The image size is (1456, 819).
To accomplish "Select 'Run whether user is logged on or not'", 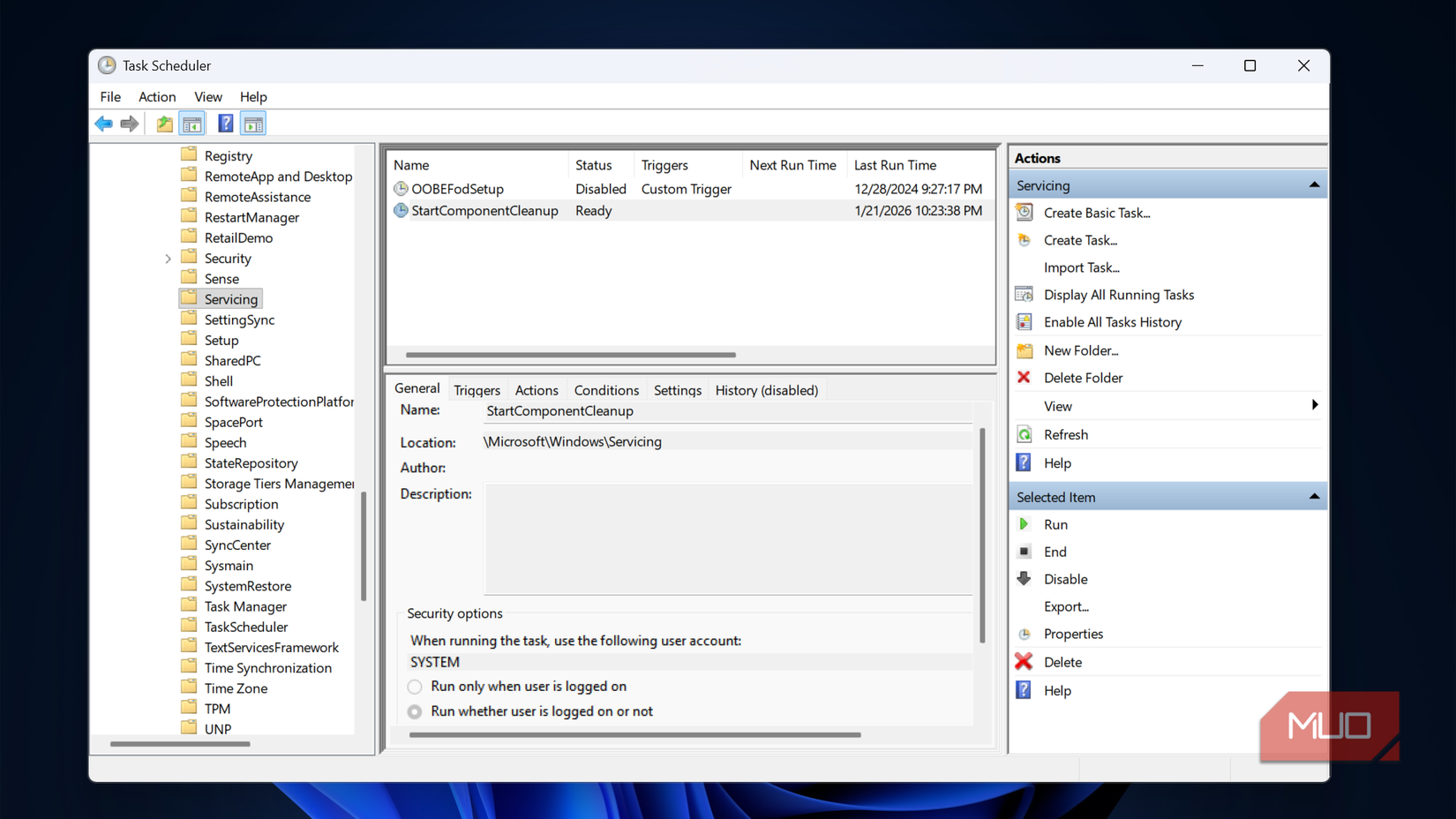I will coord(415,711).
